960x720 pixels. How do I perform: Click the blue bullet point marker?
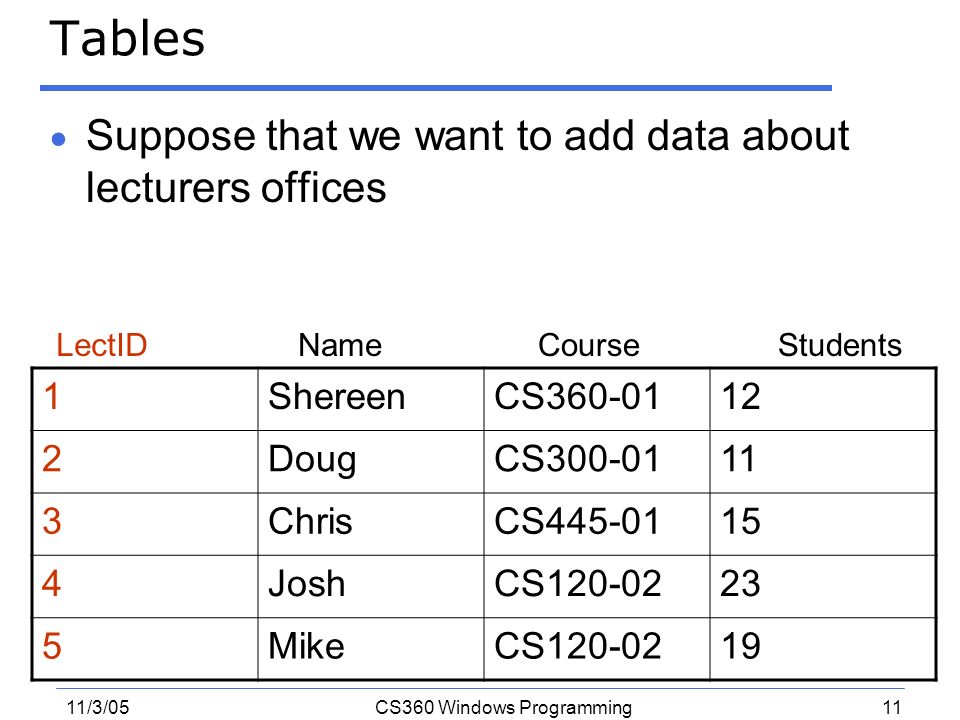tap(59, 140)
